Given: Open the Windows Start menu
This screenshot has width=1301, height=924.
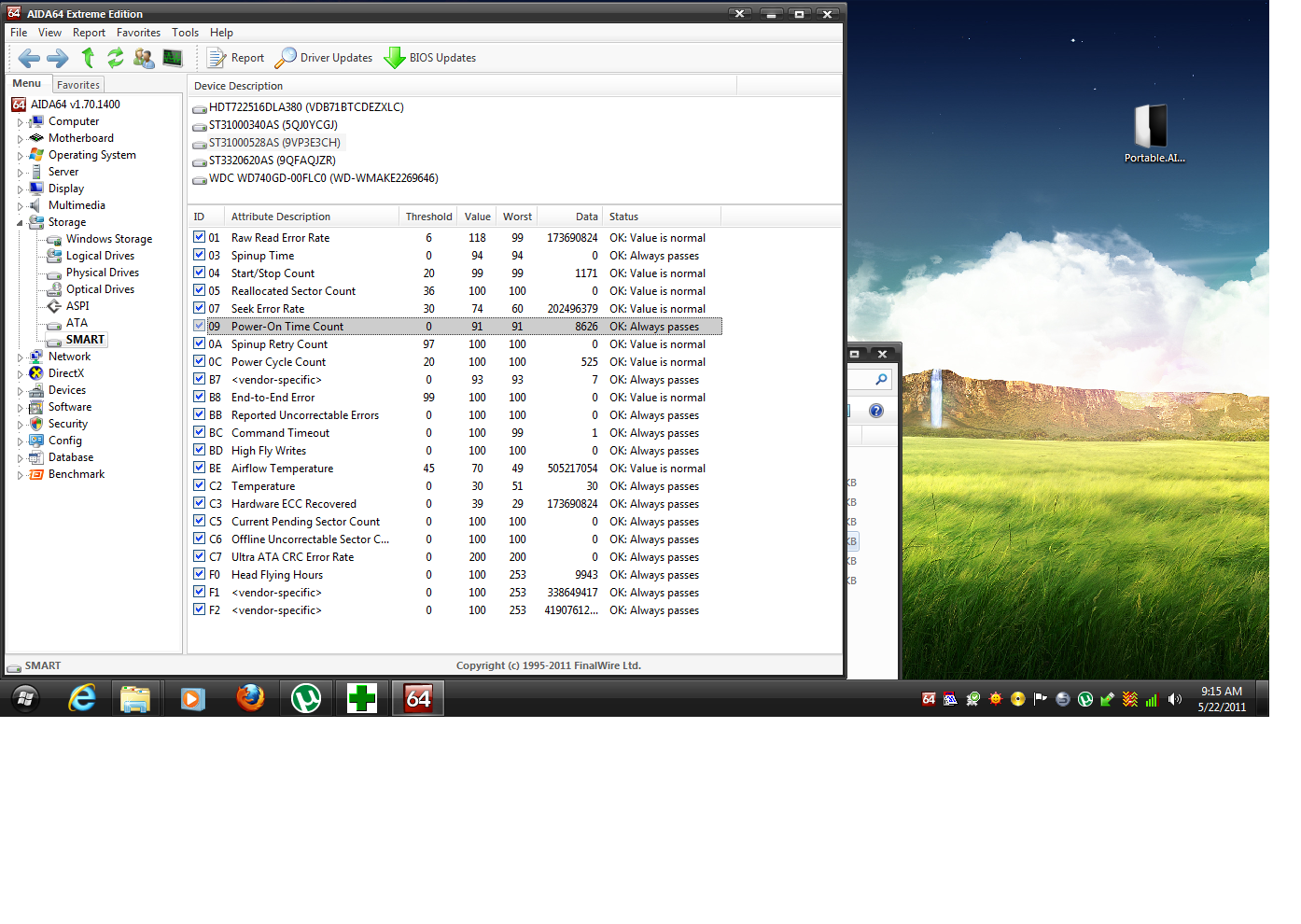Looking at the screenshot, I should click(x=26, y=698).
